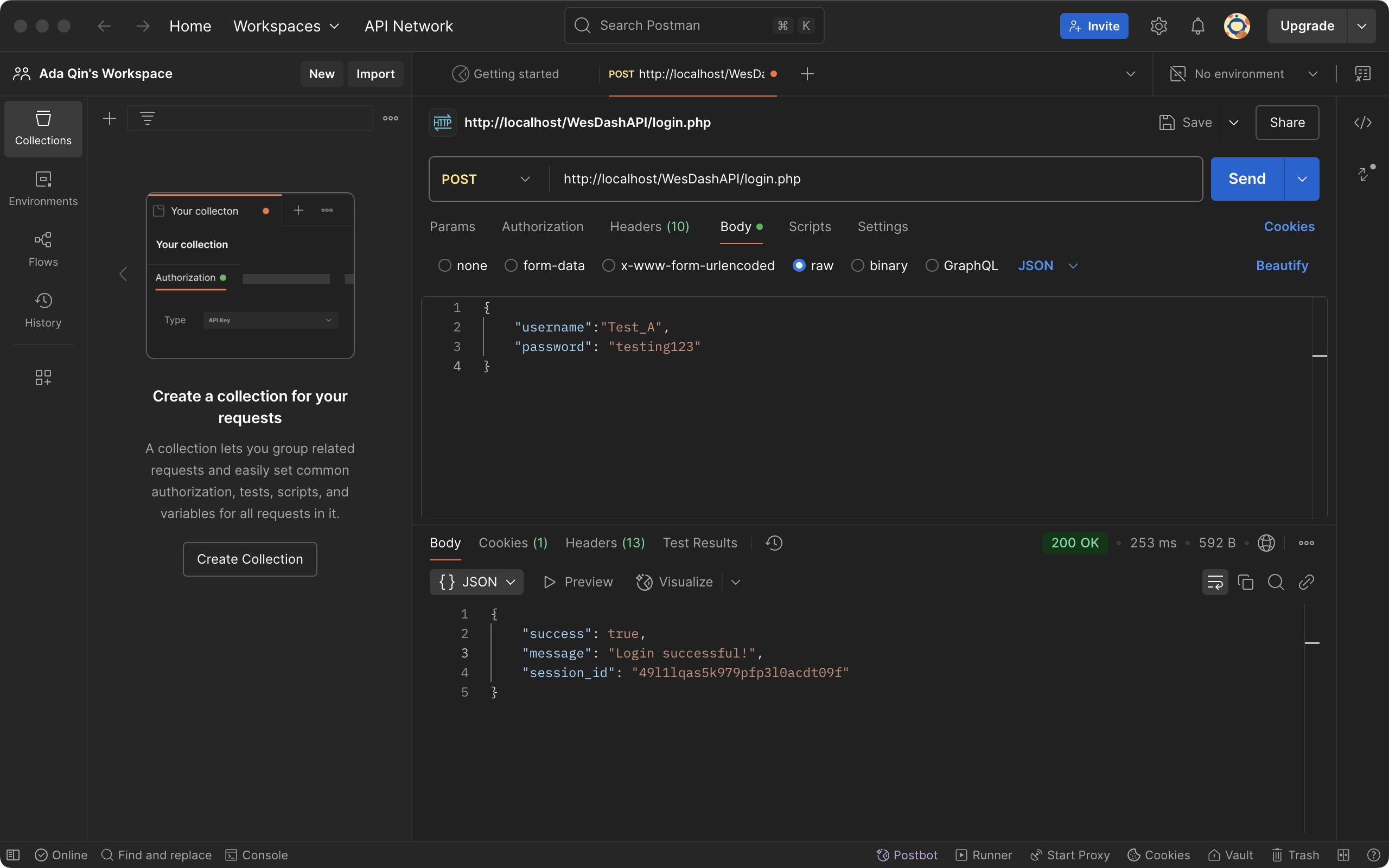Viewport: 1389px width, 868px height.
Task: Switch to the Headers (10) request tab
Action: point(649,227)
